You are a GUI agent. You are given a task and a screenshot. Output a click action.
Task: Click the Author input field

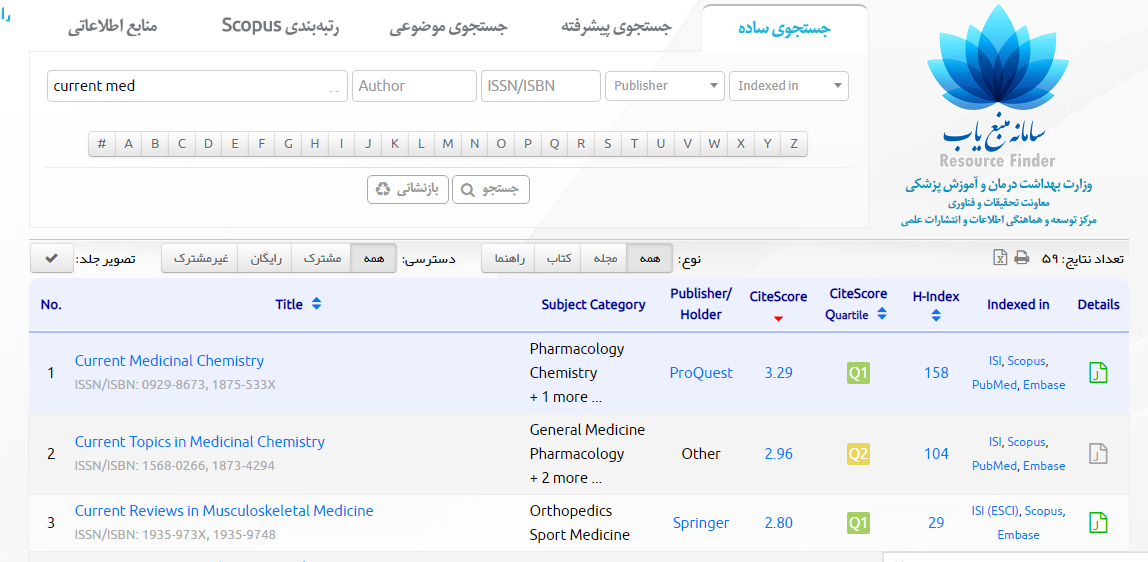pyautogui.click(x=414, y=86)
